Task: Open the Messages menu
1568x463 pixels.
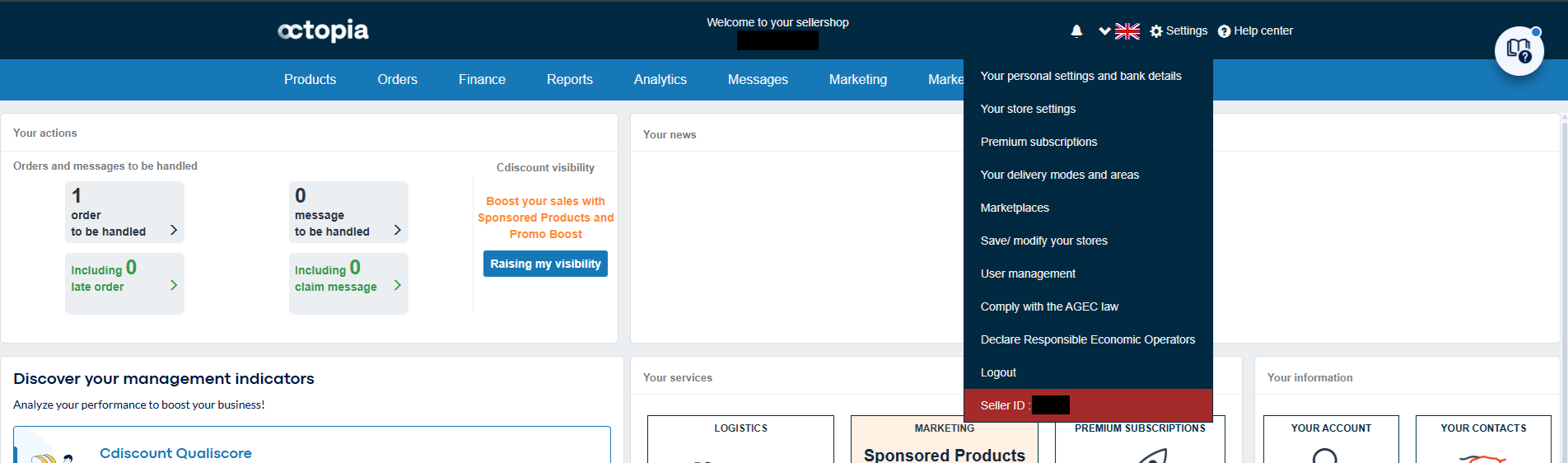Action: click(758, 80)
